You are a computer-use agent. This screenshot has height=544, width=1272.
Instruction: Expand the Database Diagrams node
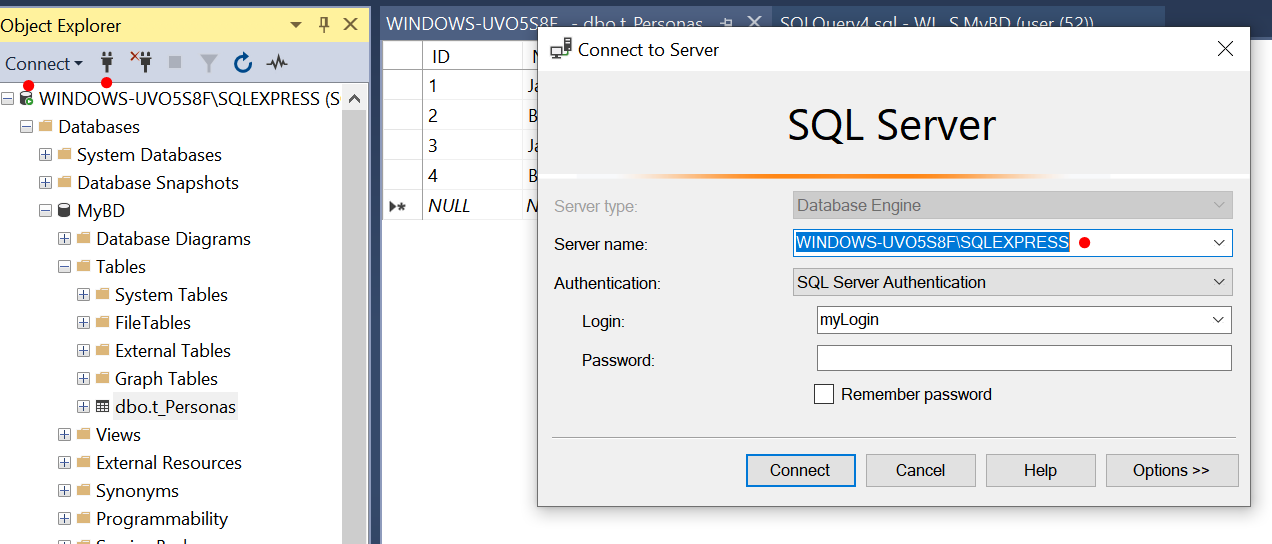(64, 239)
